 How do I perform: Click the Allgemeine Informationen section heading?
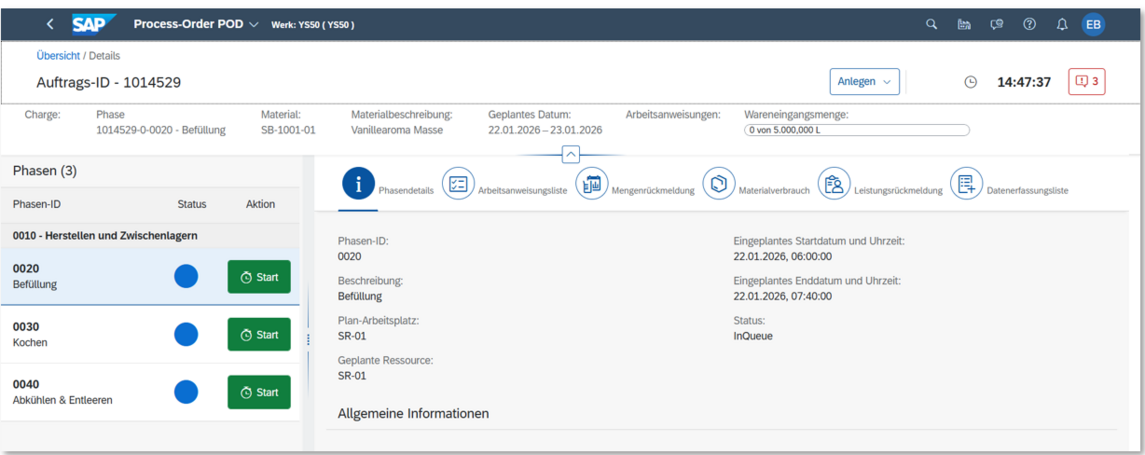click(413, 413)
